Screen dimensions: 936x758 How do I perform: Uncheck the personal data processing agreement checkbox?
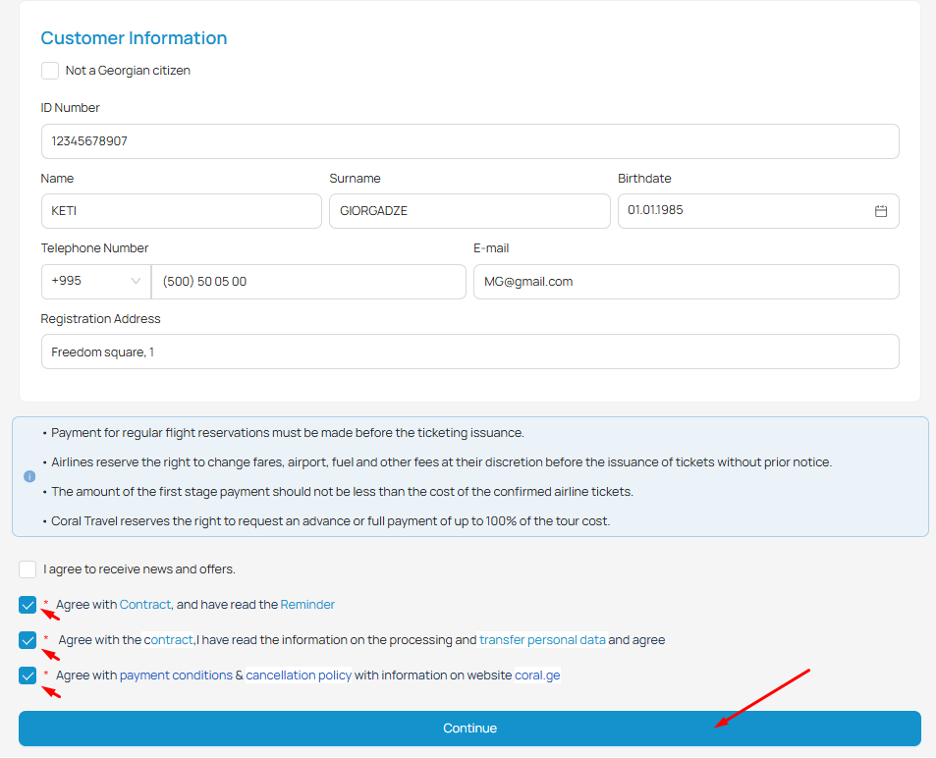27,640
